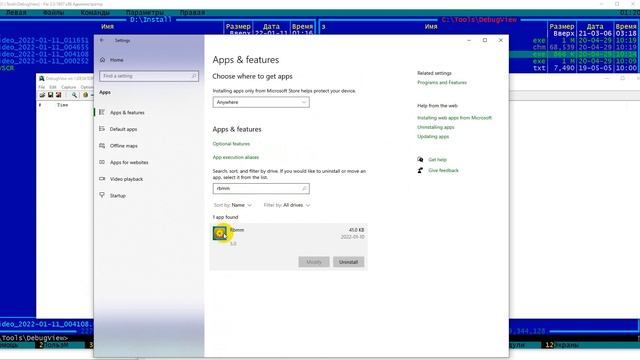Open Edit menu in DebugView window
Image resolution: width=640 pixels, height=360 pixels.
point(53,87)
